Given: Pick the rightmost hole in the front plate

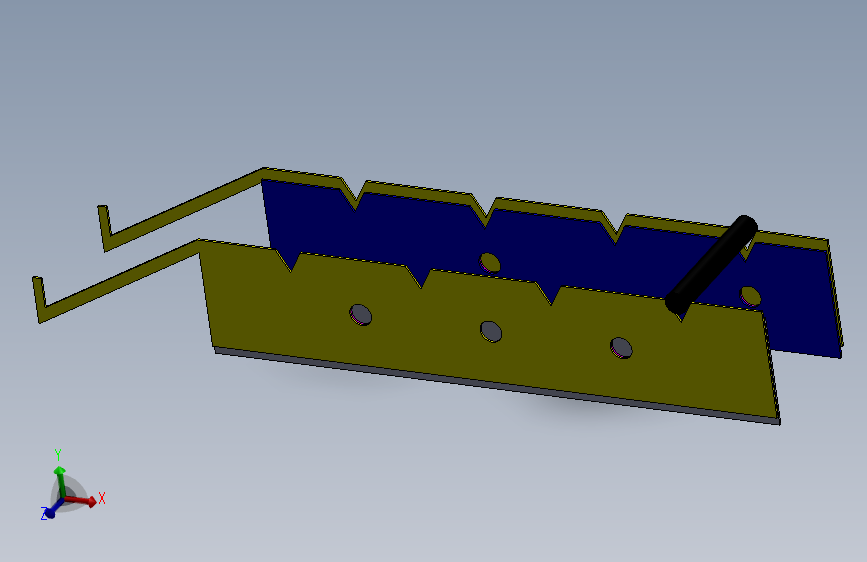Looking at the screenshot, I should 621,348.
